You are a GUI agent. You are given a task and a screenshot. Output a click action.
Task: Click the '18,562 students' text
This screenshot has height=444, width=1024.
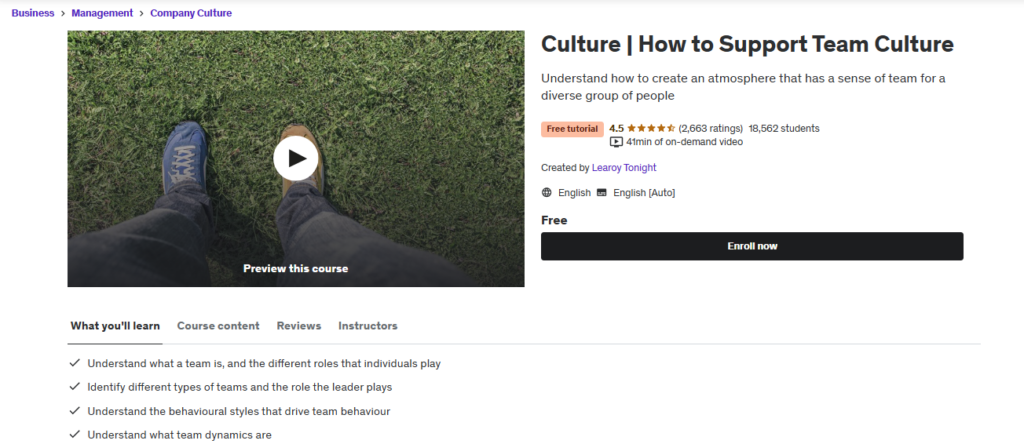point(784,128)
